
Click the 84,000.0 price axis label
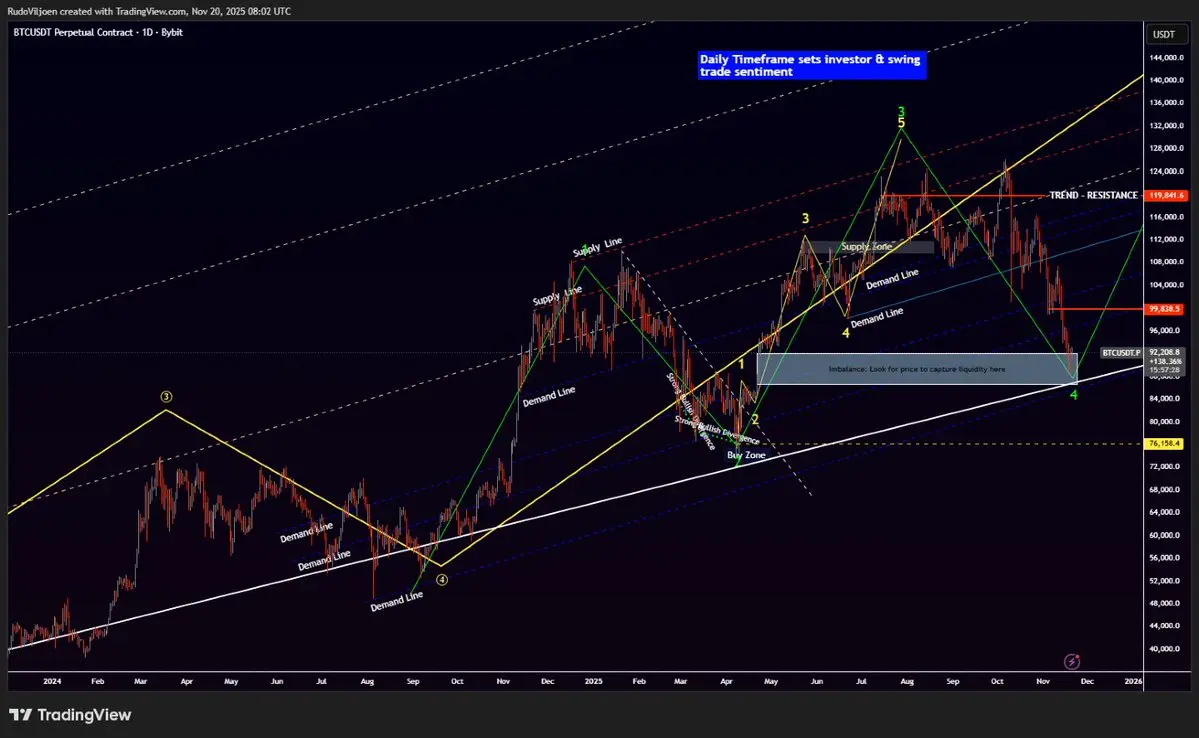pyautogui.click(x=1165, y=398)
